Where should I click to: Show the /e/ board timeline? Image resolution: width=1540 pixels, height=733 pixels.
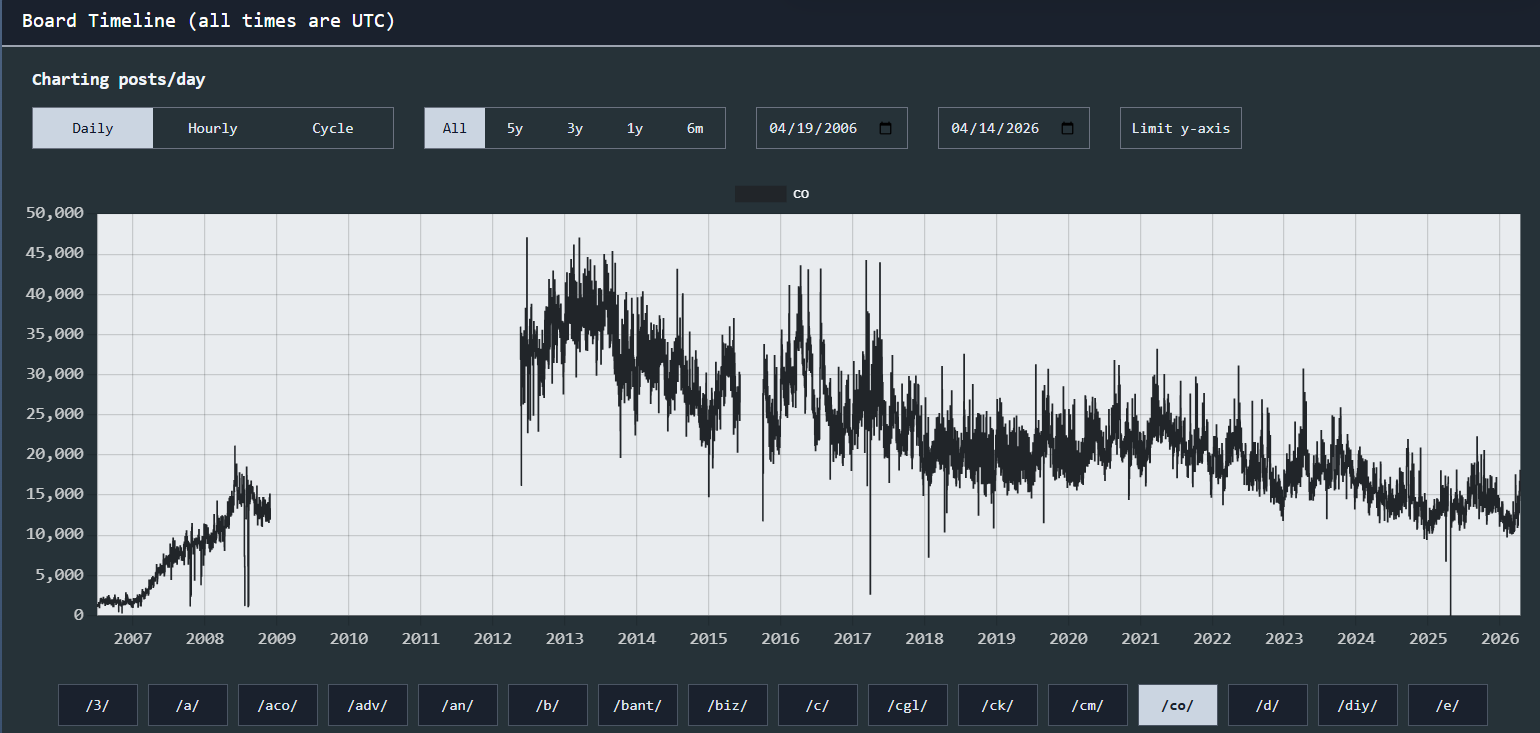coord(1448,705)
